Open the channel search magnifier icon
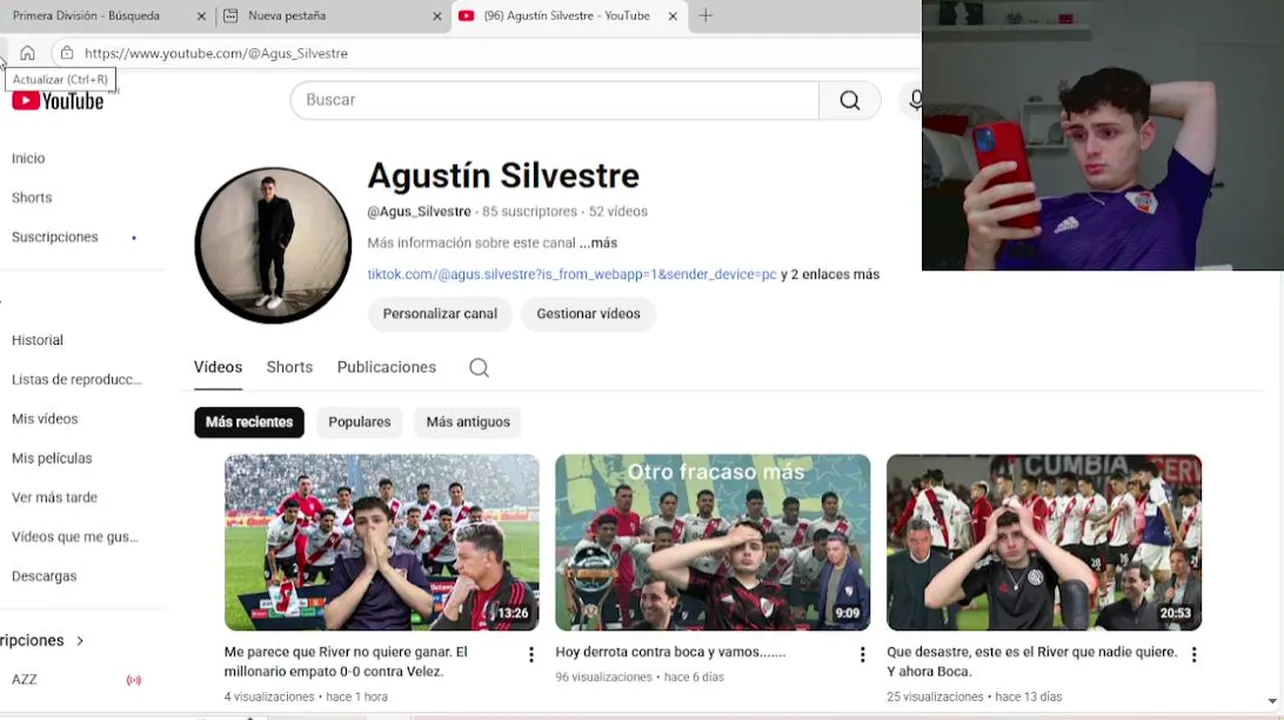This screenshot has height=720, width=1284. (x=479, y=368)
